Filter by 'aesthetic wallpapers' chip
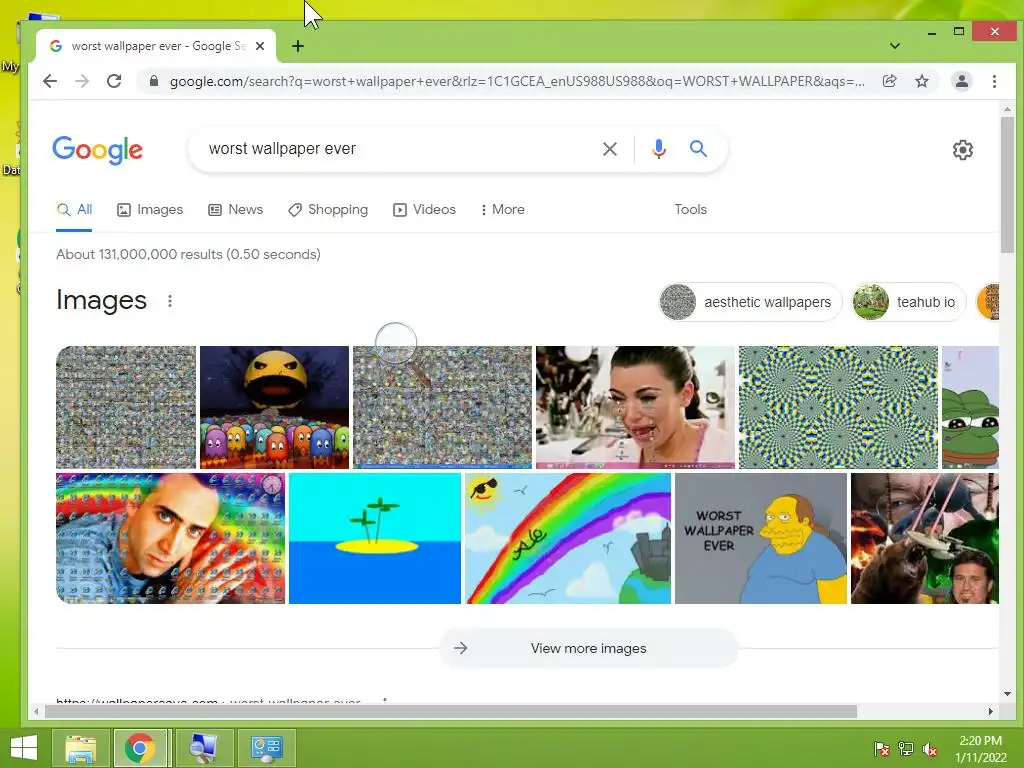Viewport: 1024px width, 768px height. coord(750,302)
